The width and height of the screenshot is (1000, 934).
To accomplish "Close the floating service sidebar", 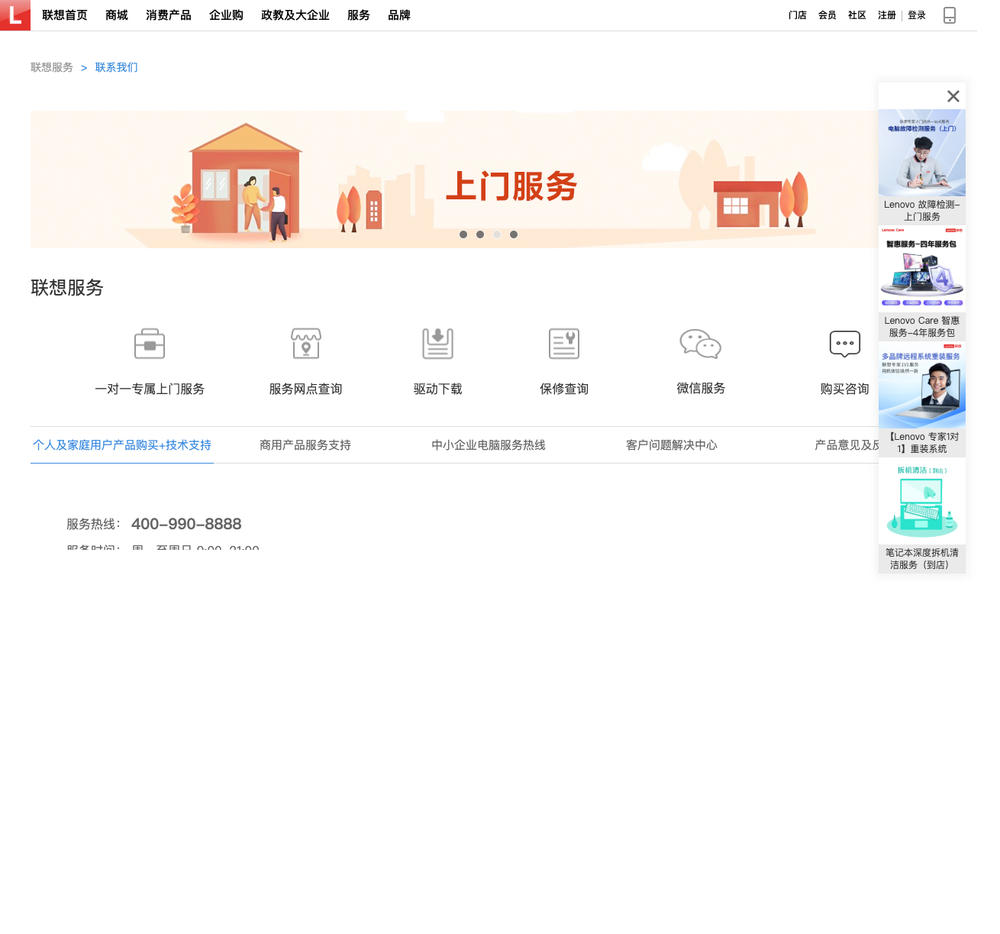I will point(953,96).
